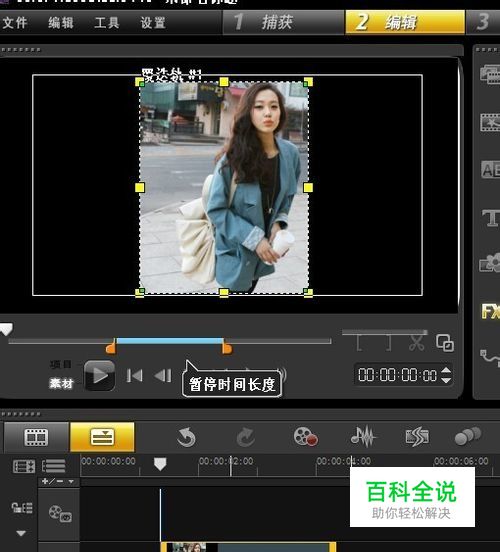Open the Auto Music icon
The image size is (500, 552).
tap(417, 437)
